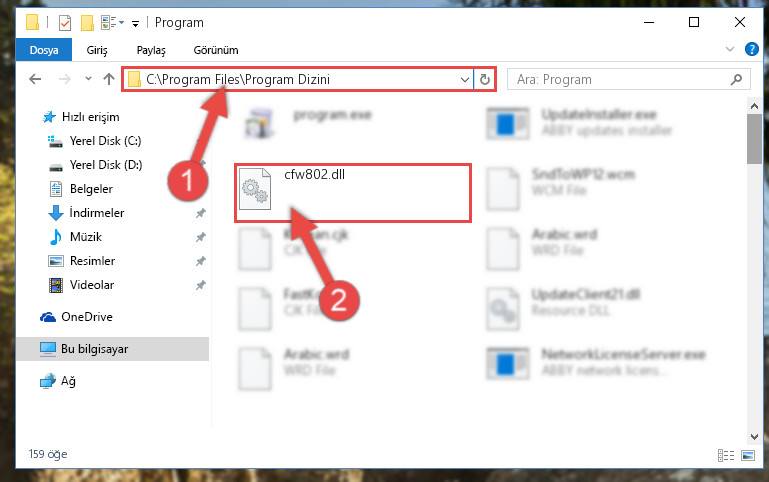Switch to the Görünüm tab
769x482 pixels.
216,50
